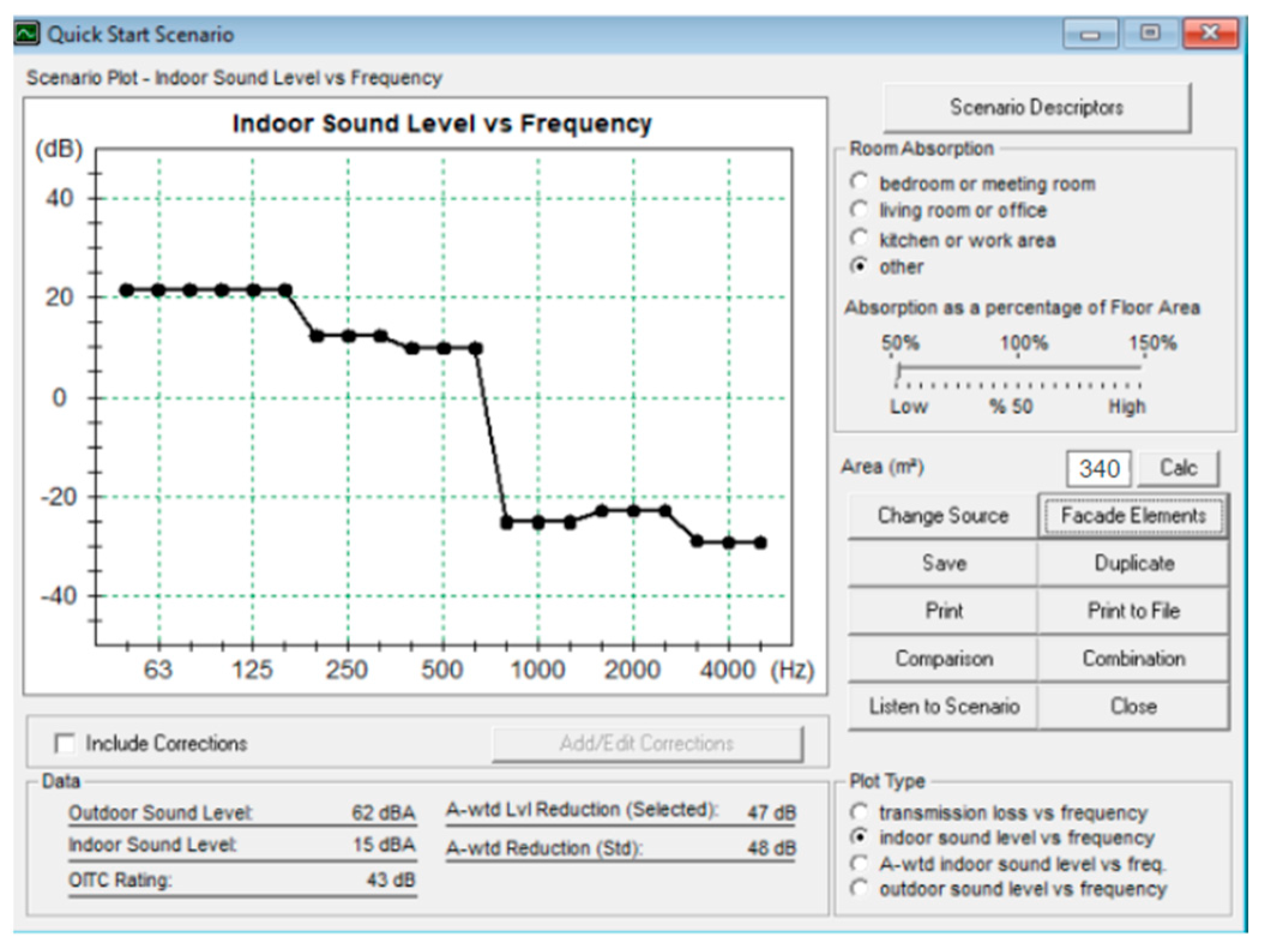The height and width of the screenshot is (952, 1265).
Task: Click Calc next to area field
Action: [x=1177, y=468]
